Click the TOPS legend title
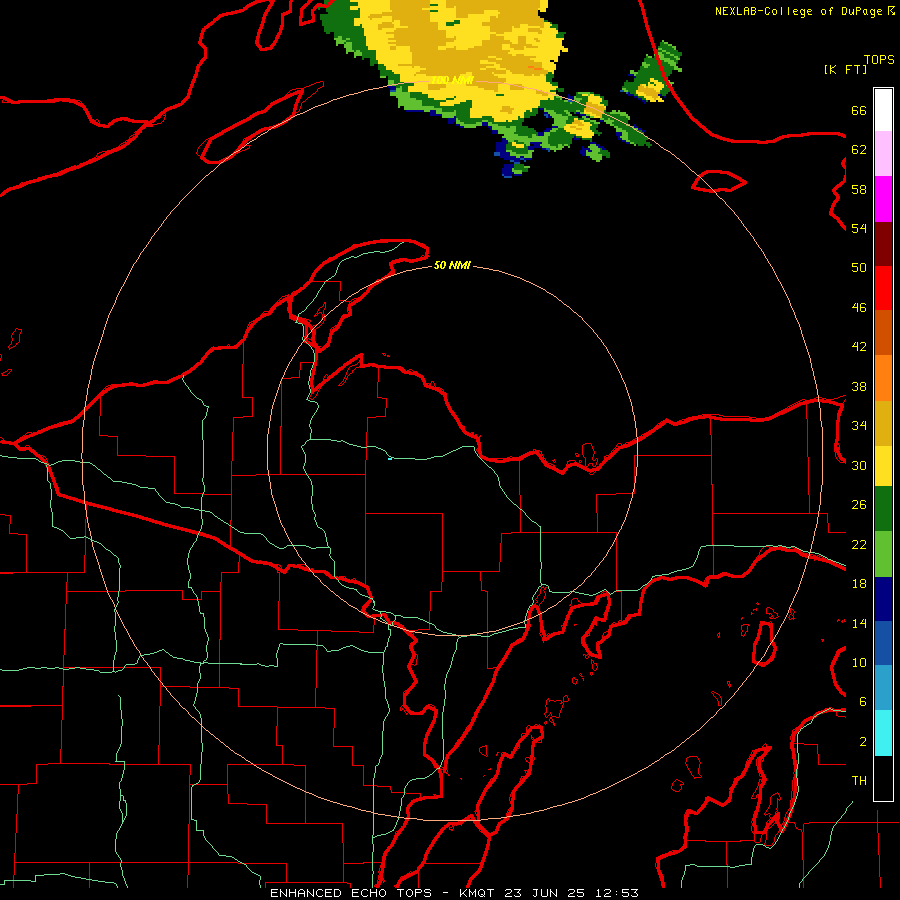 (879, 59)
